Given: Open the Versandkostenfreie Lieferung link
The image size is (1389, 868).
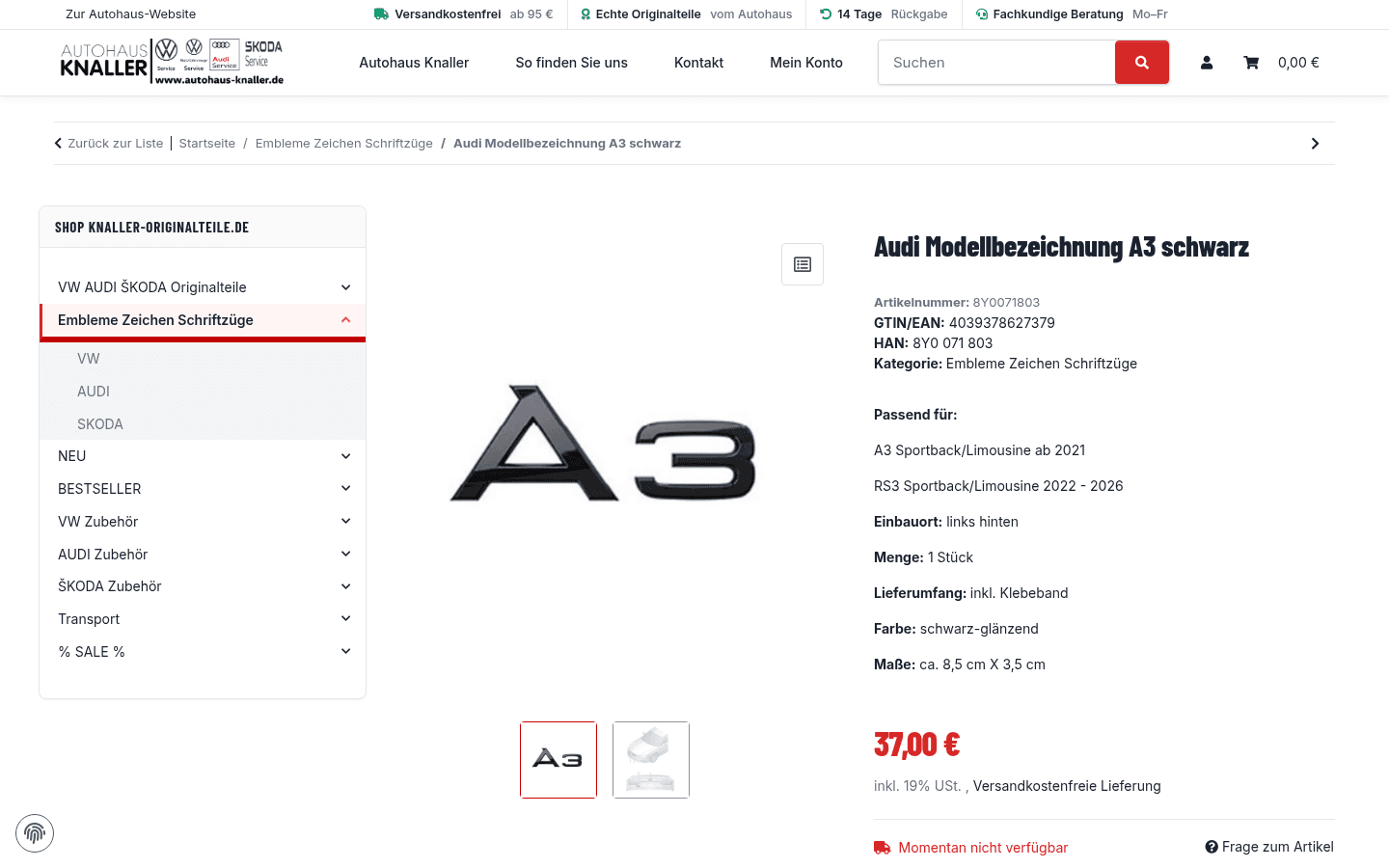Looking at the screenshot, I should tap(1067, 786).
